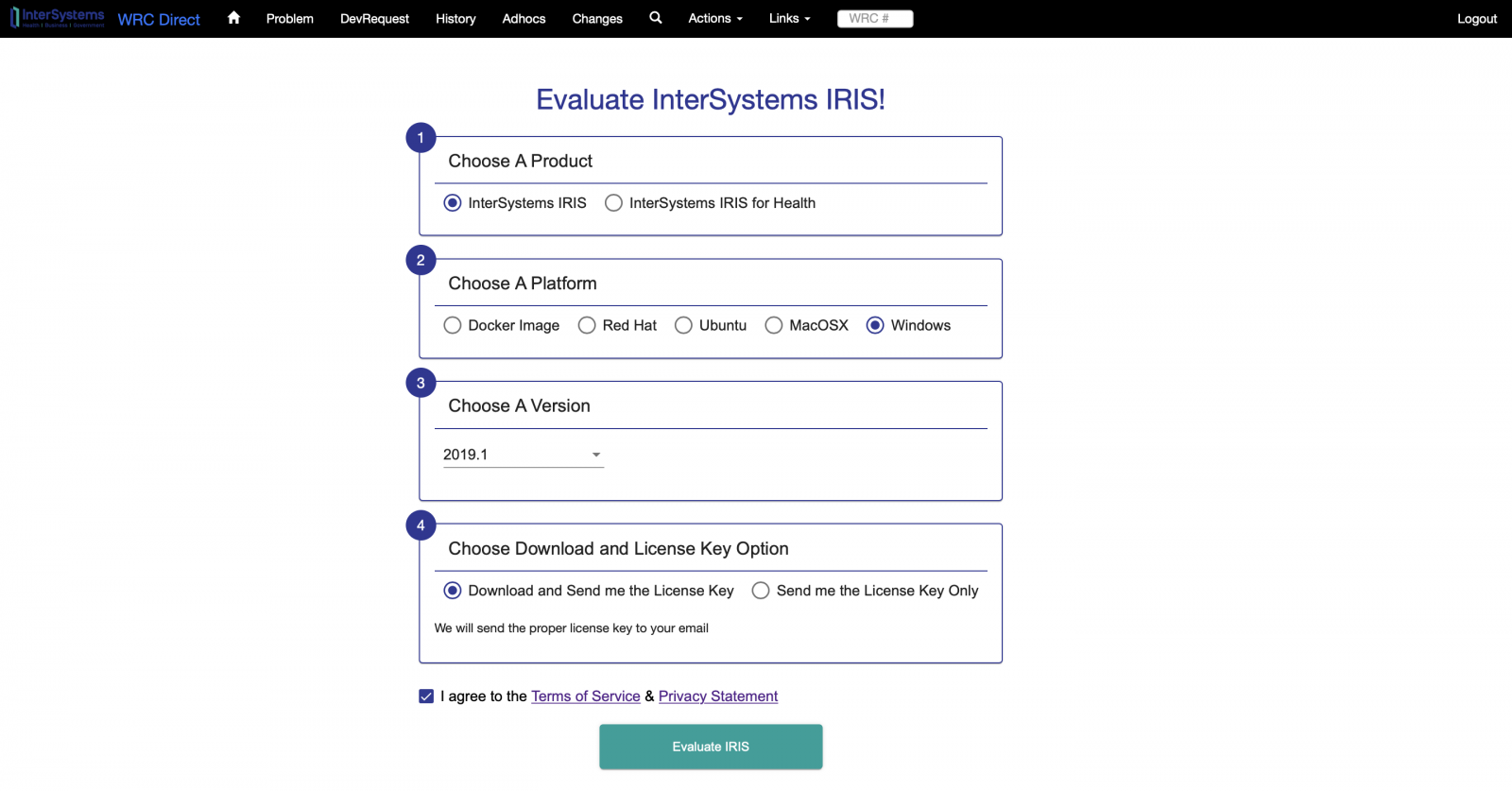1512x791 pixels.
Task: Expand the Actions menu
Action: [715, 18]
